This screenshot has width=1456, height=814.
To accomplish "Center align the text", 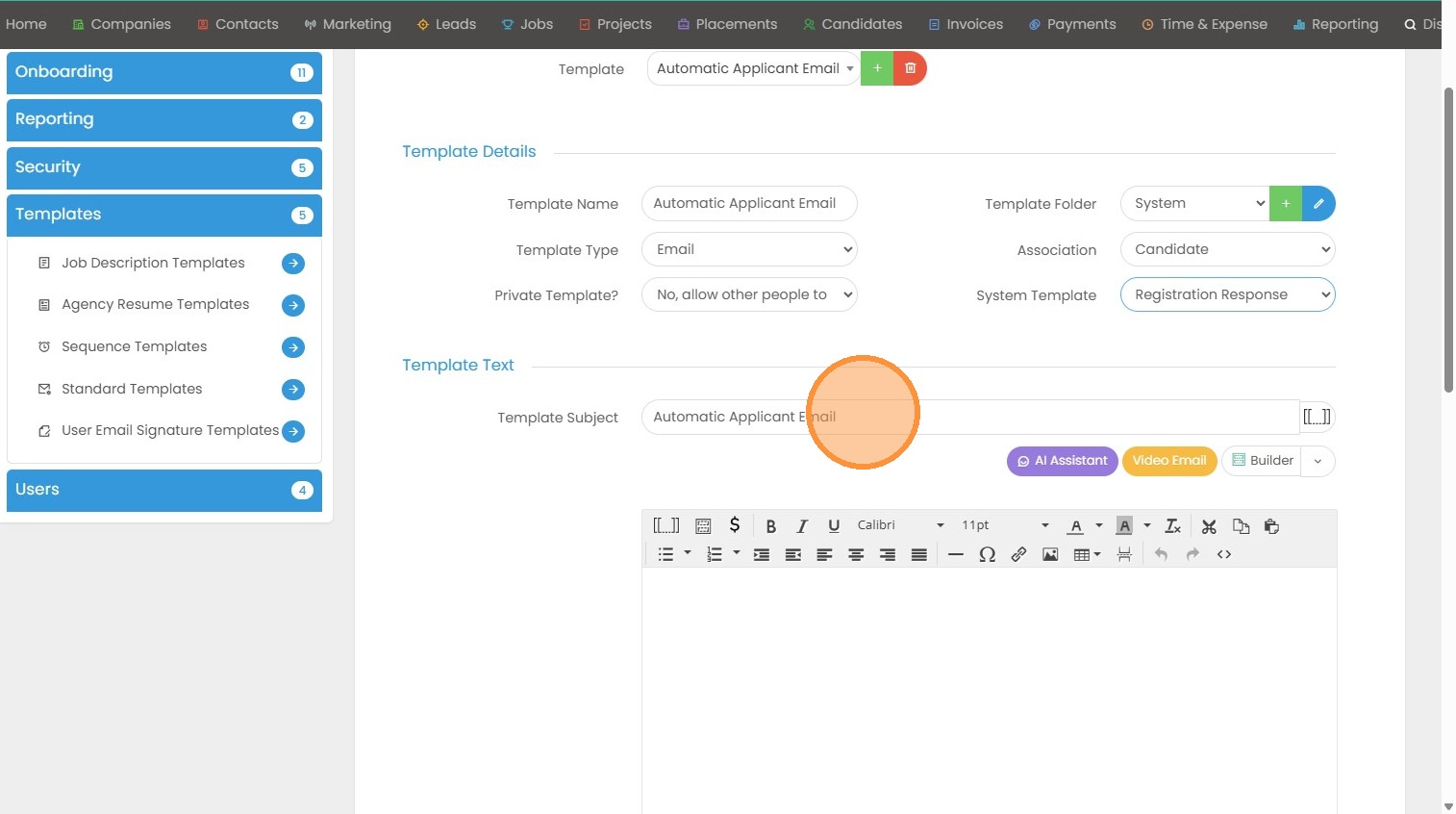I will (856, 554).
